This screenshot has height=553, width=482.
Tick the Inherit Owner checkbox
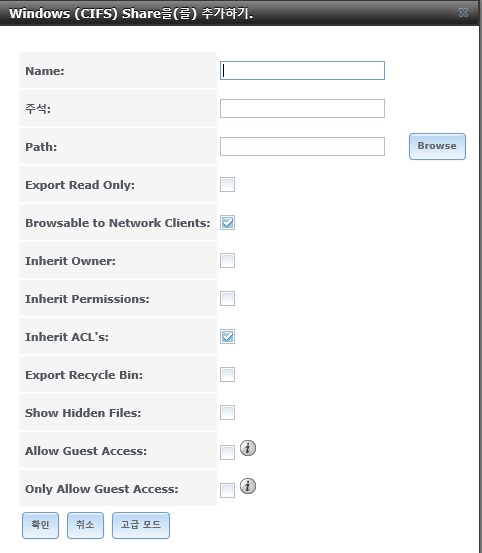pos(227,261)
